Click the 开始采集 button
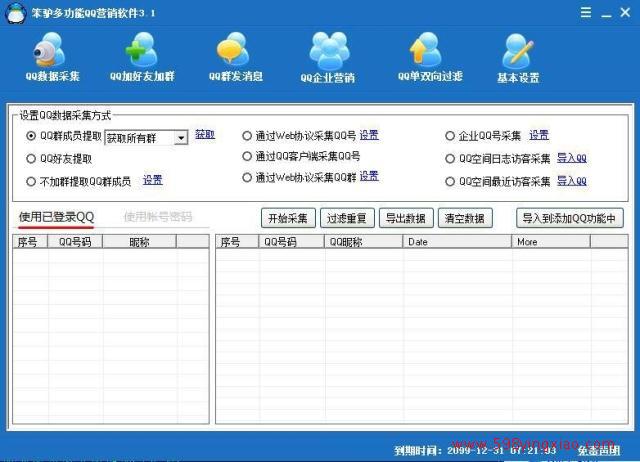 (288, 218)
